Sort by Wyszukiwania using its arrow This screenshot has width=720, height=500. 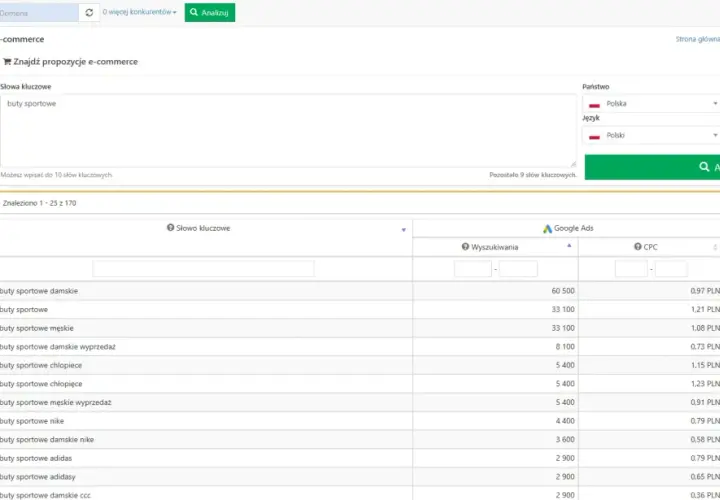coord(569,246)
